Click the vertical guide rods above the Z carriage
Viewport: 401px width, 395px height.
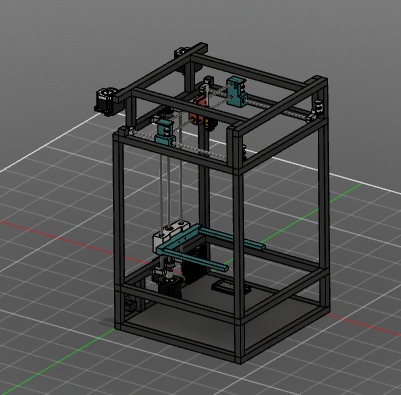171,187
